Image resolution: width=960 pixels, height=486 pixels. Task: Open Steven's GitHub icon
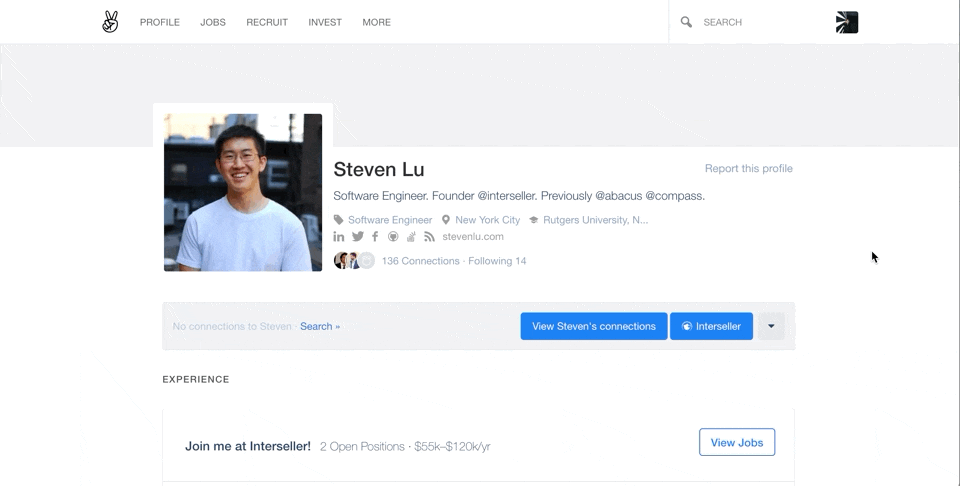393,237
